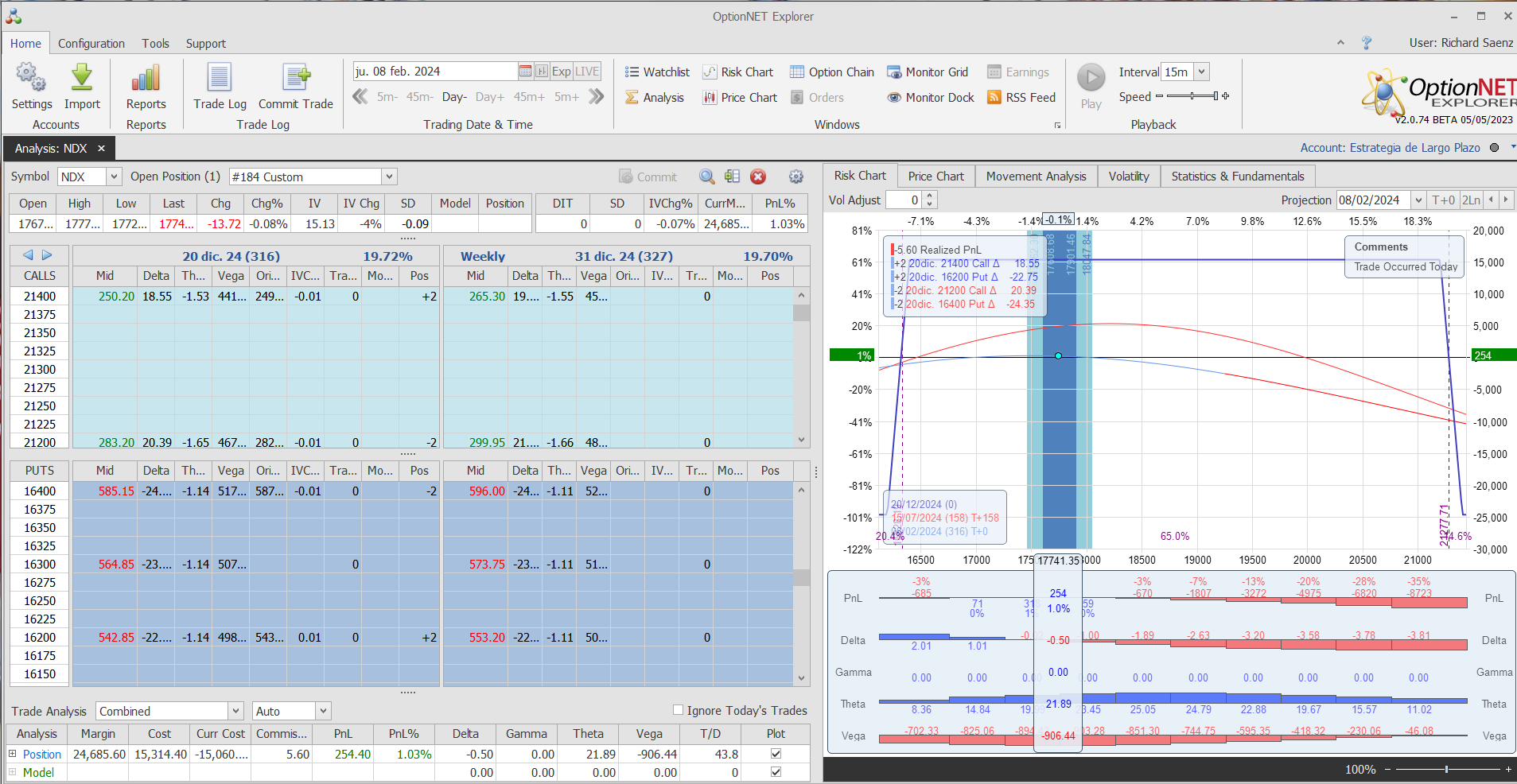The image size is (1517, 784).
Task: Open the Monitor Grid window
Action: (x=928, y=72)
